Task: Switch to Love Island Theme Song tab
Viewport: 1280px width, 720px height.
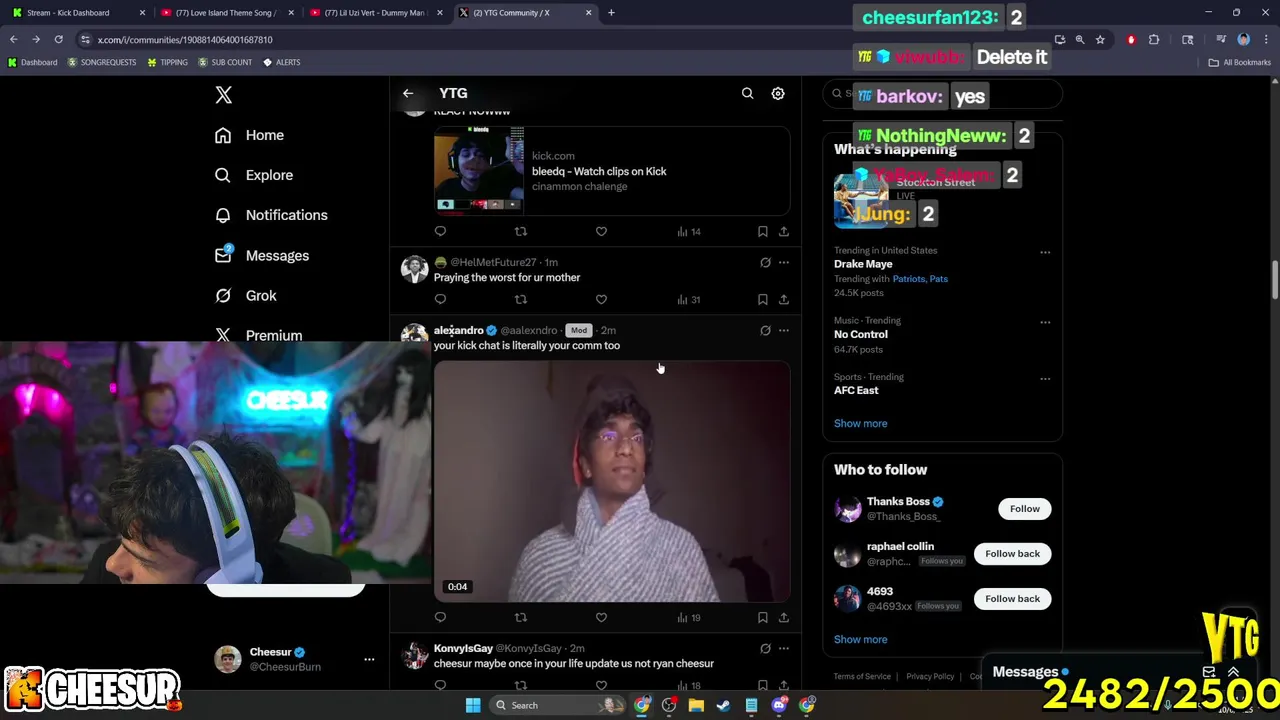Action: tap(226, 13)
